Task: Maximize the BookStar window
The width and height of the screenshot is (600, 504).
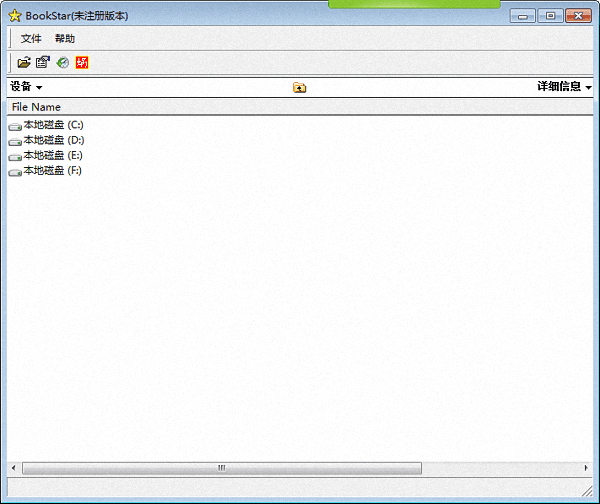Action: tap(550, 16)
